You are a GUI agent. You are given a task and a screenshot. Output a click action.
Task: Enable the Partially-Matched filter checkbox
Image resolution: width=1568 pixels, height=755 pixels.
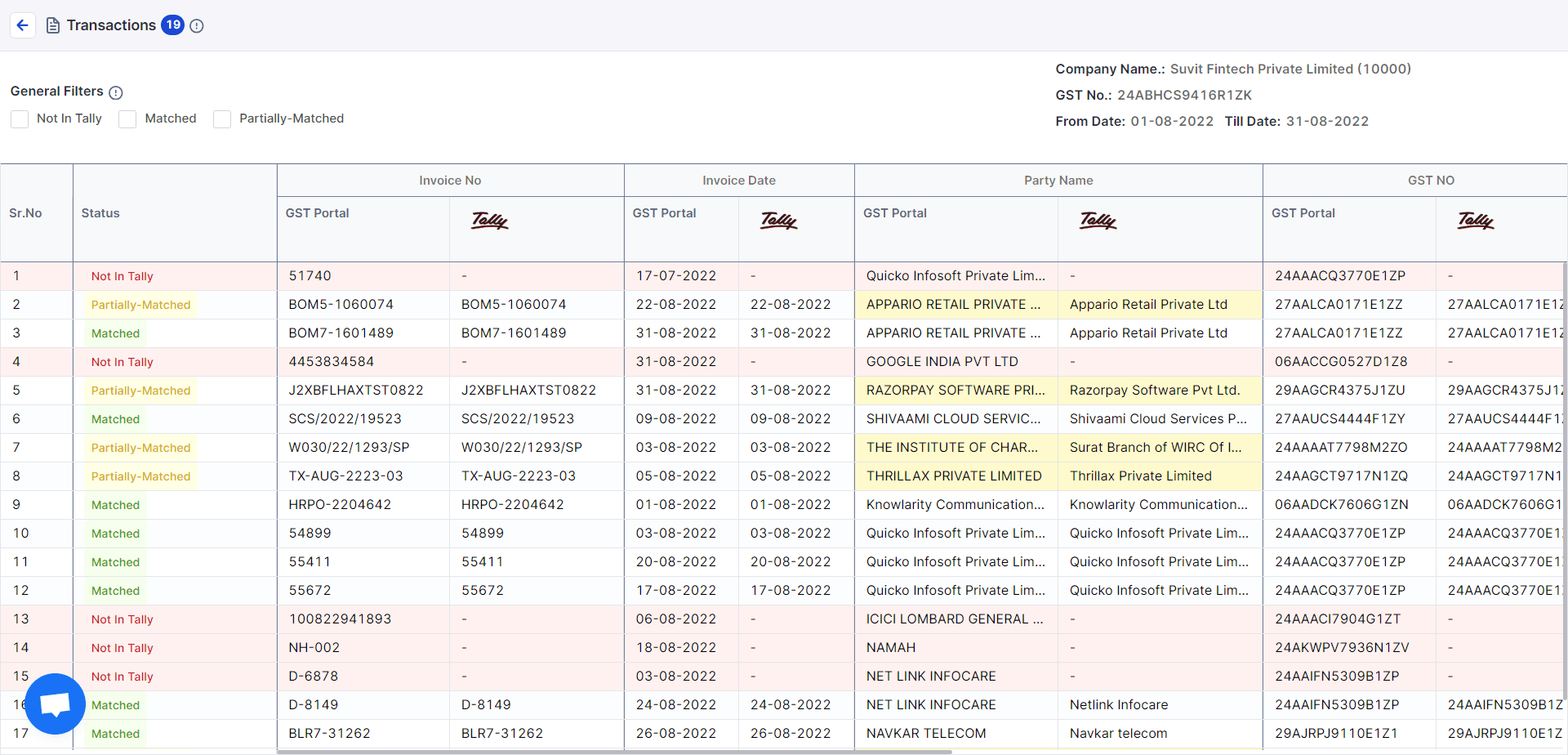[x=222, y=119]
